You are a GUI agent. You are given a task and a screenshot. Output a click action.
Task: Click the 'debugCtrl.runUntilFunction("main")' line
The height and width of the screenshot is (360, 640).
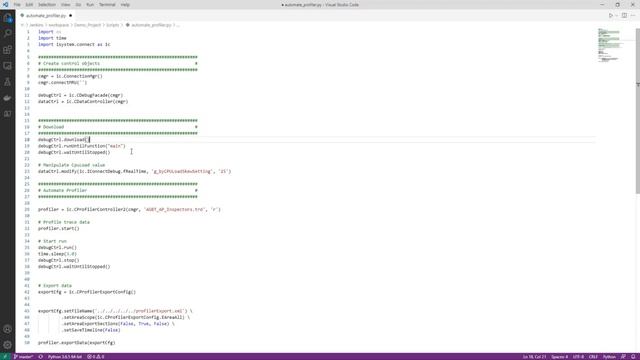(x=82, y=146)
